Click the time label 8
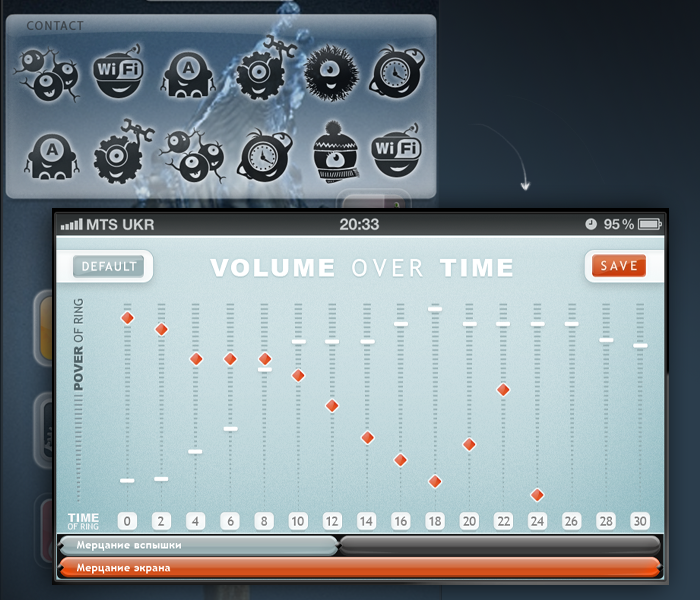 [x=264, y=521]
